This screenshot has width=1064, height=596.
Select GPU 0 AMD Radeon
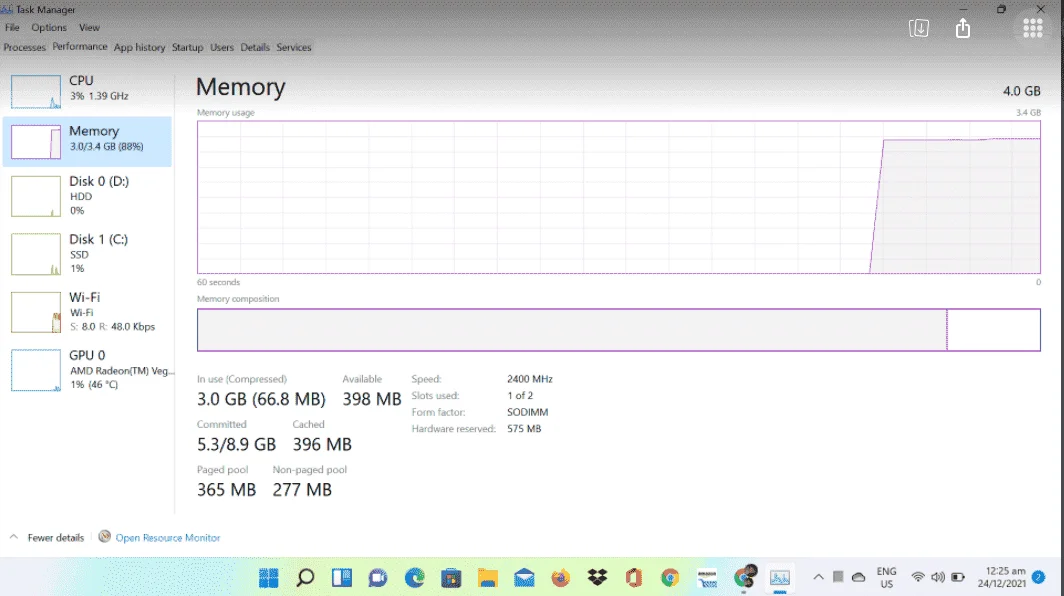click(87, 370)
